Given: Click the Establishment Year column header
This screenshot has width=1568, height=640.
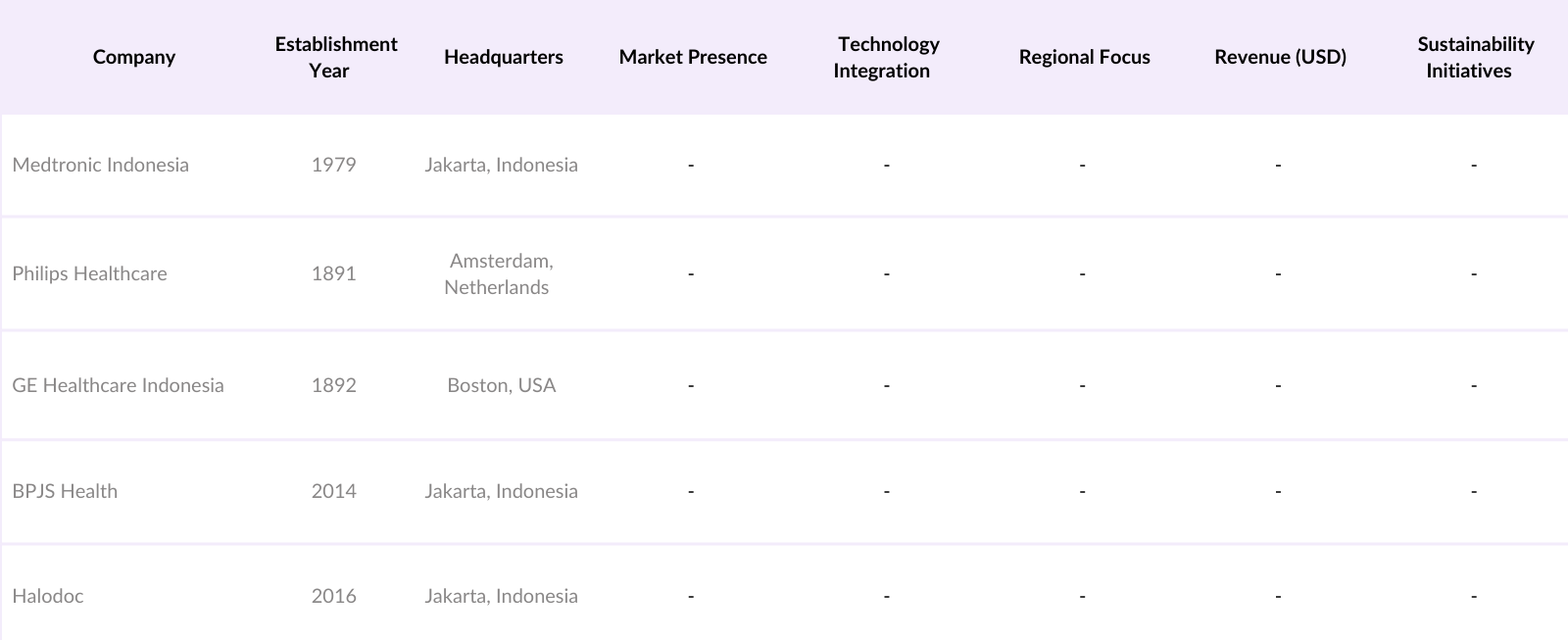Looking at the screenshot, I should tap(335, 57).
